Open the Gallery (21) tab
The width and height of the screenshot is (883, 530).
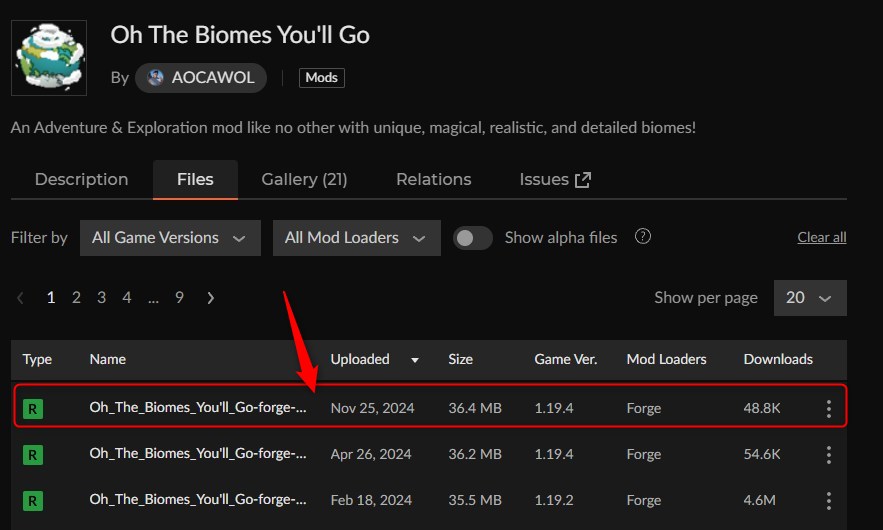pos(304,180)
